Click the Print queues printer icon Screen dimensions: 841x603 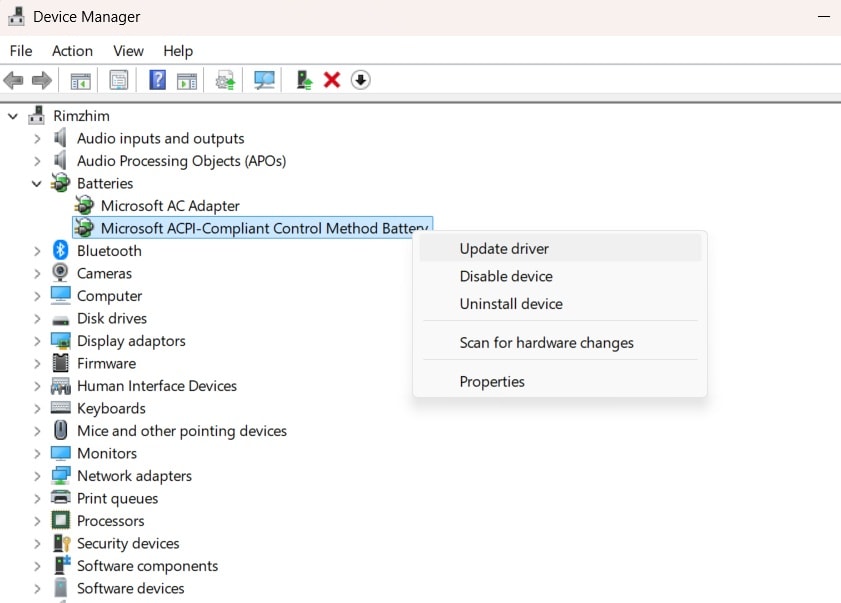click(61, 497)
